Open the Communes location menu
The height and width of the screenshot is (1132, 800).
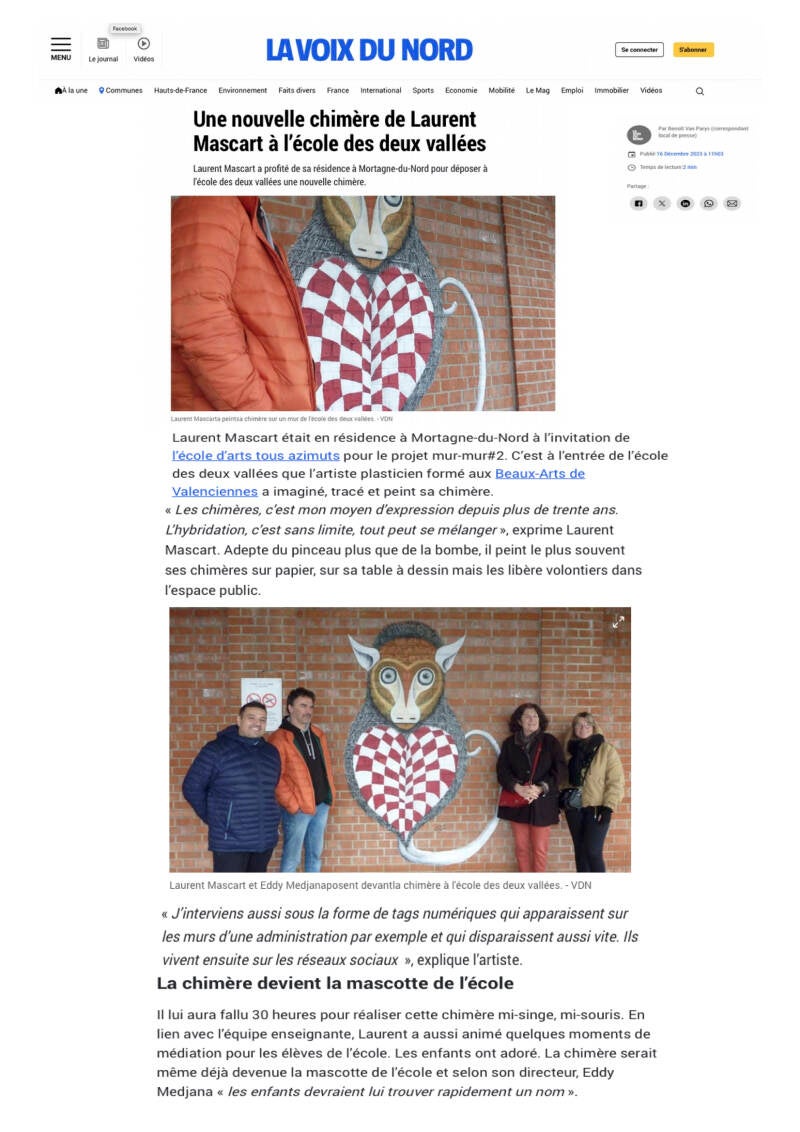coord(121,90)
